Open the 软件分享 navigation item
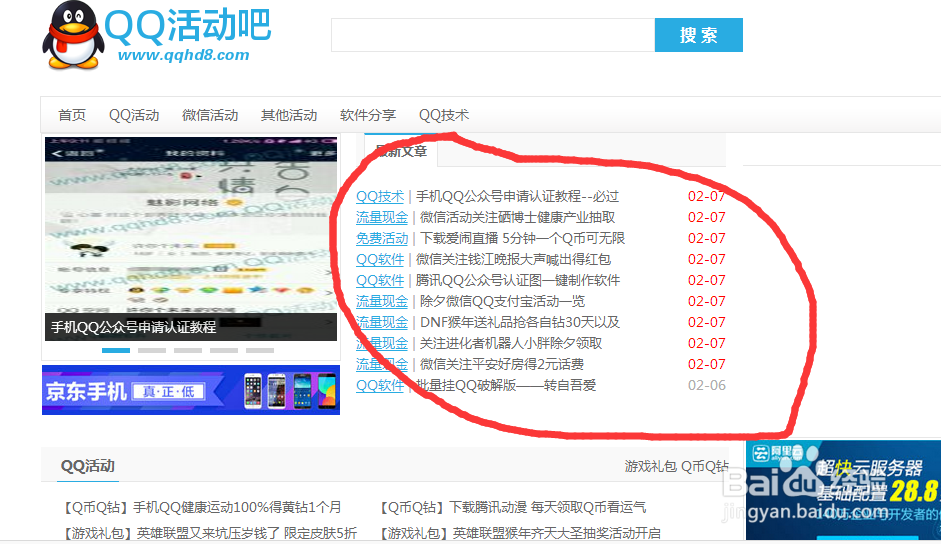 pos(368,115)
